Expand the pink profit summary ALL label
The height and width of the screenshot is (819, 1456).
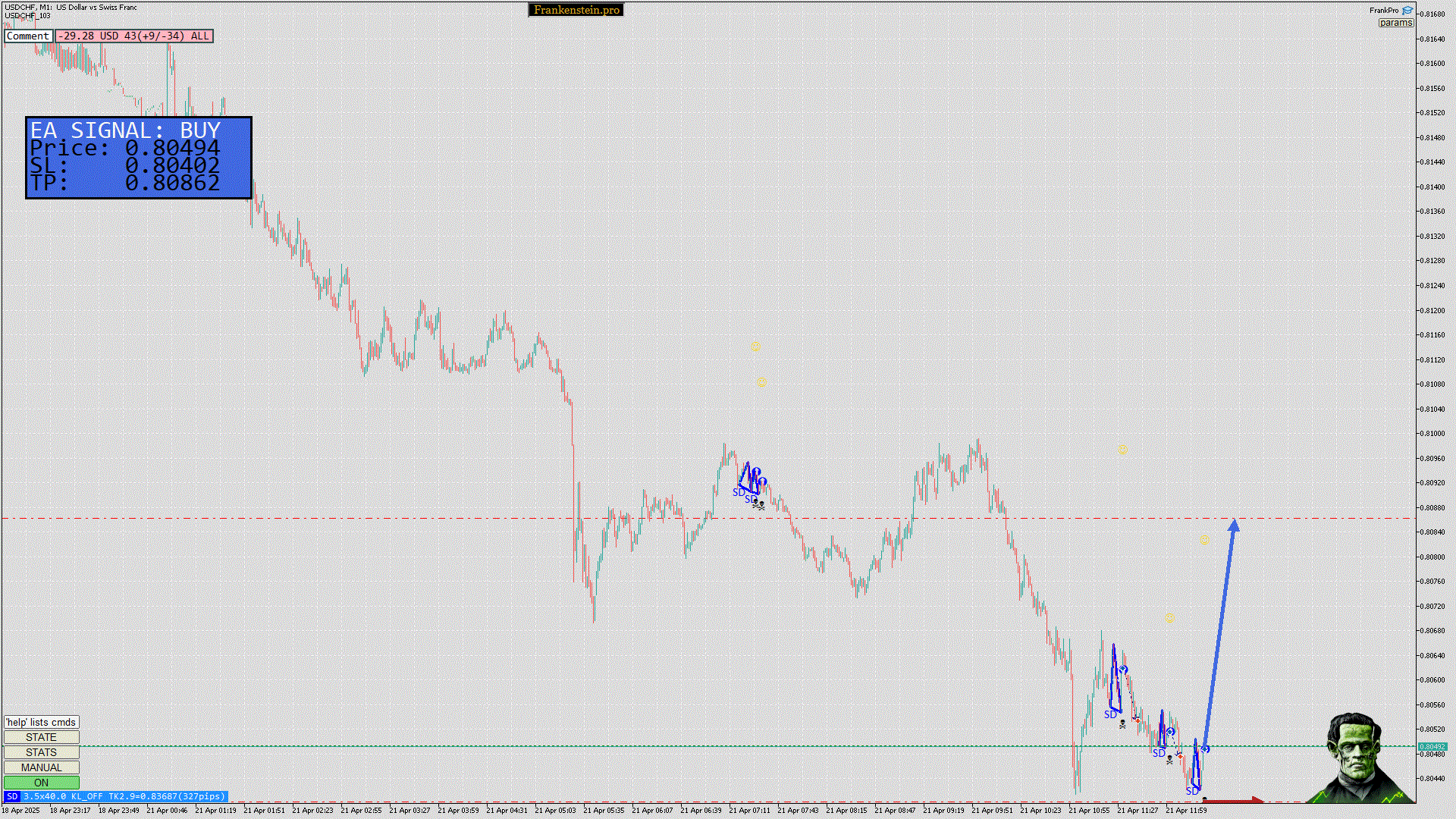134,36
